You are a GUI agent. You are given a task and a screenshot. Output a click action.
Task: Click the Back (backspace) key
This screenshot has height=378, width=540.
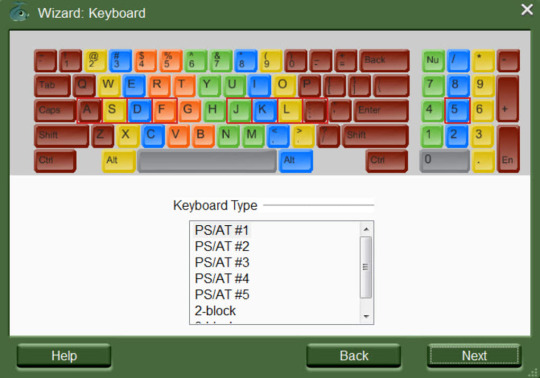point(384,61)
